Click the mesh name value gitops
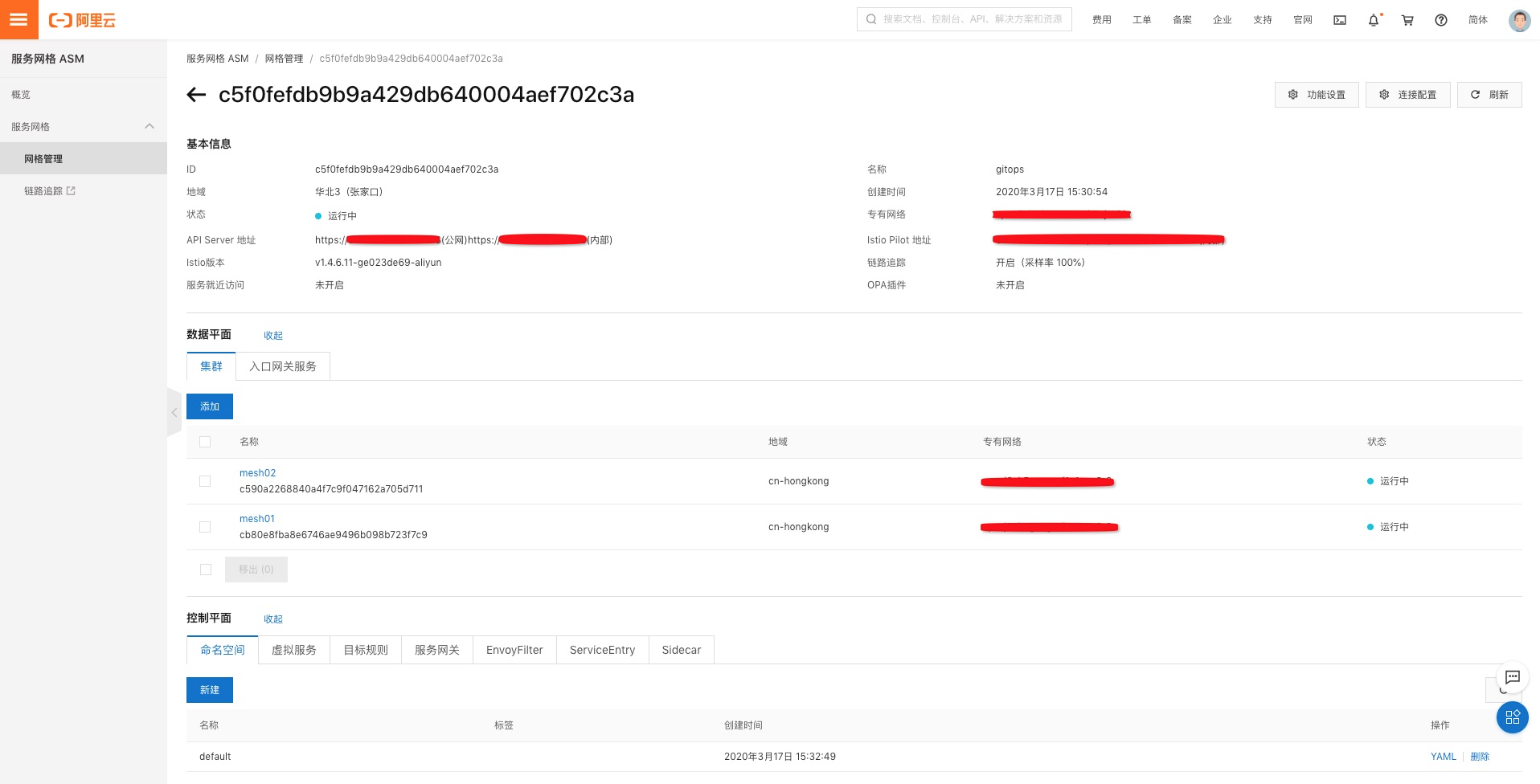 [1010, 169]
